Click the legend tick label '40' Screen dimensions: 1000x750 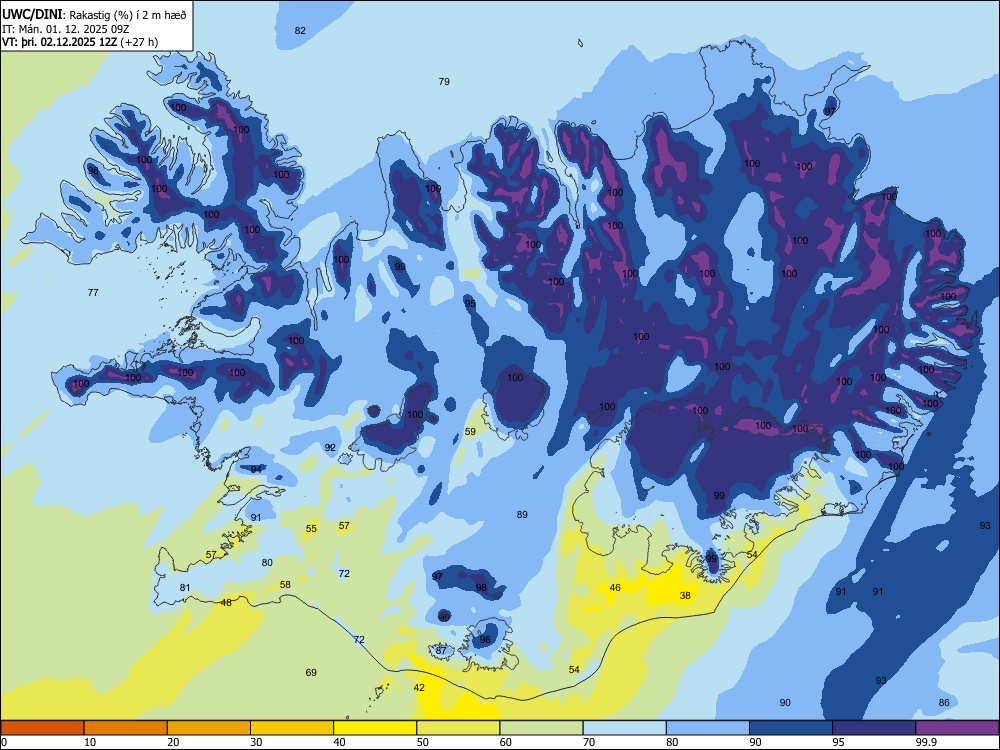339,742
